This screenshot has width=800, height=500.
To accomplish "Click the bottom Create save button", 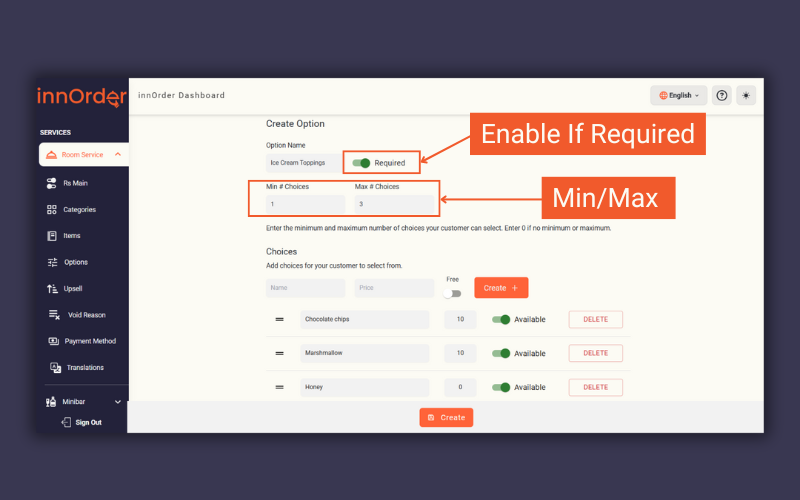I will pyautogui.click(x=446, y=417).
